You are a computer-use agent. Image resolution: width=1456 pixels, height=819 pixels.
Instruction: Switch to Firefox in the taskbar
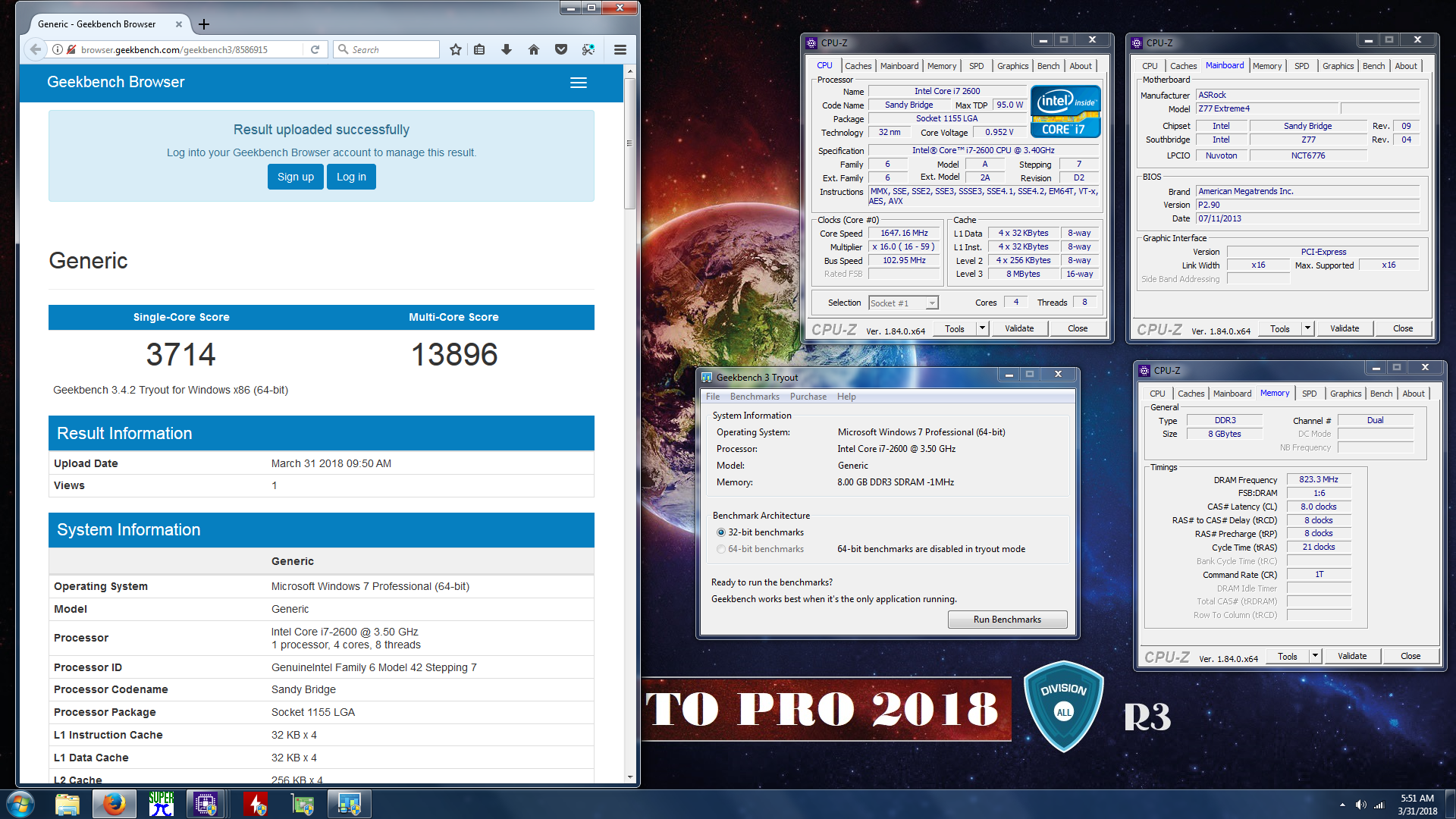point(115,804)
